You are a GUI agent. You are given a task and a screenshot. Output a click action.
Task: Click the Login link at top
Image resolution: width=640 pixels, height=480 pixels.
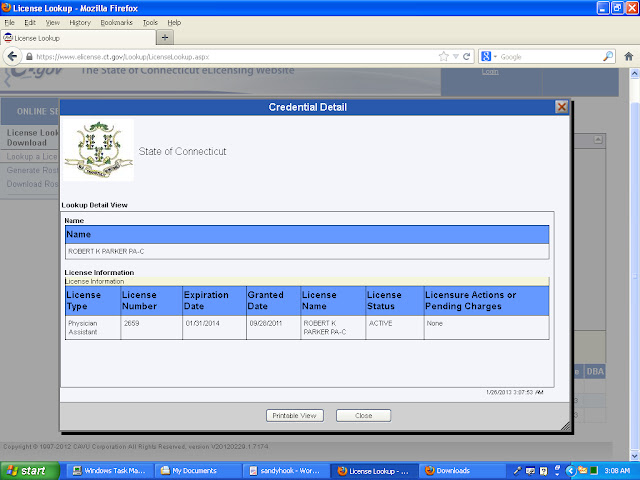click(x=490, y=71)
